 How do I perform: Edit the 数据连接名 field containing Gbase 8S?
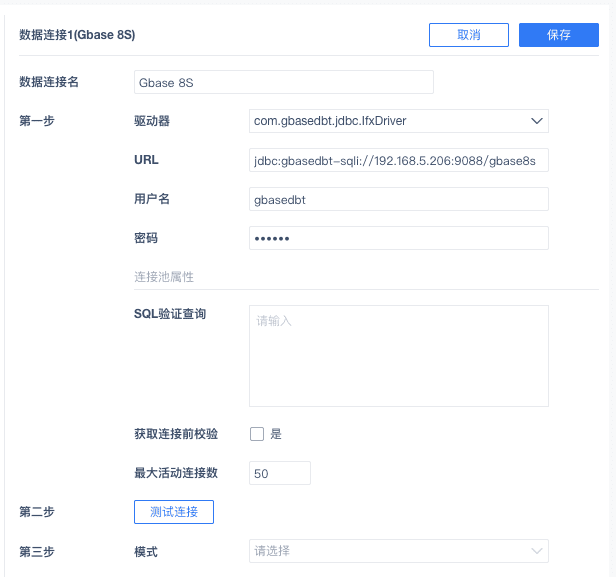[x=284, y=82]
